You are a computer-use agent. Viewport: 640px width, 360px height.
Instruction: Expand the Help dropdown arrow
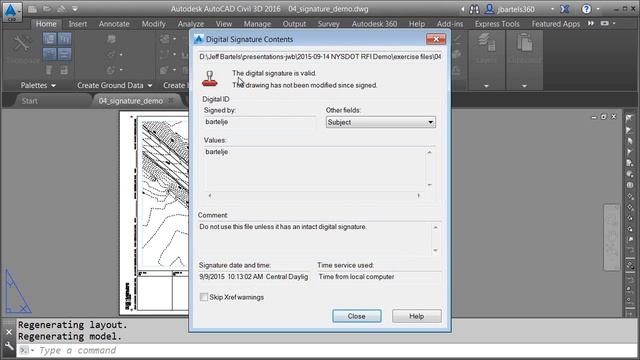click(x=598, y=9)
